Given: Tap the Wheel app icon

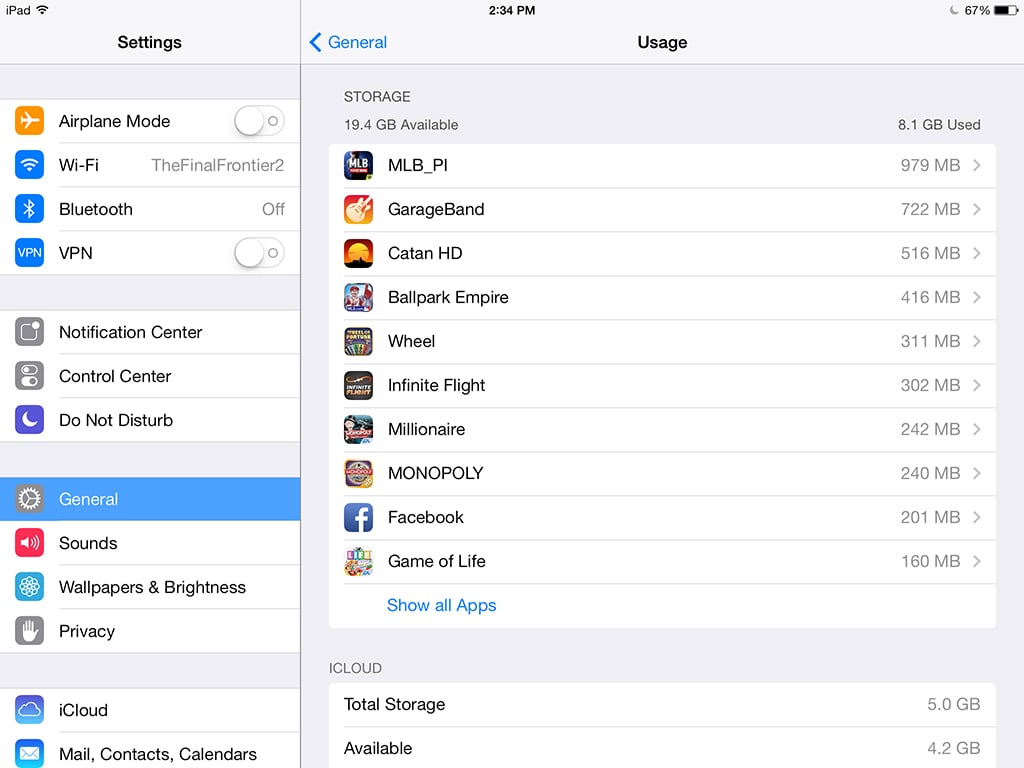Looking at the screenshot, I should 359,341.
